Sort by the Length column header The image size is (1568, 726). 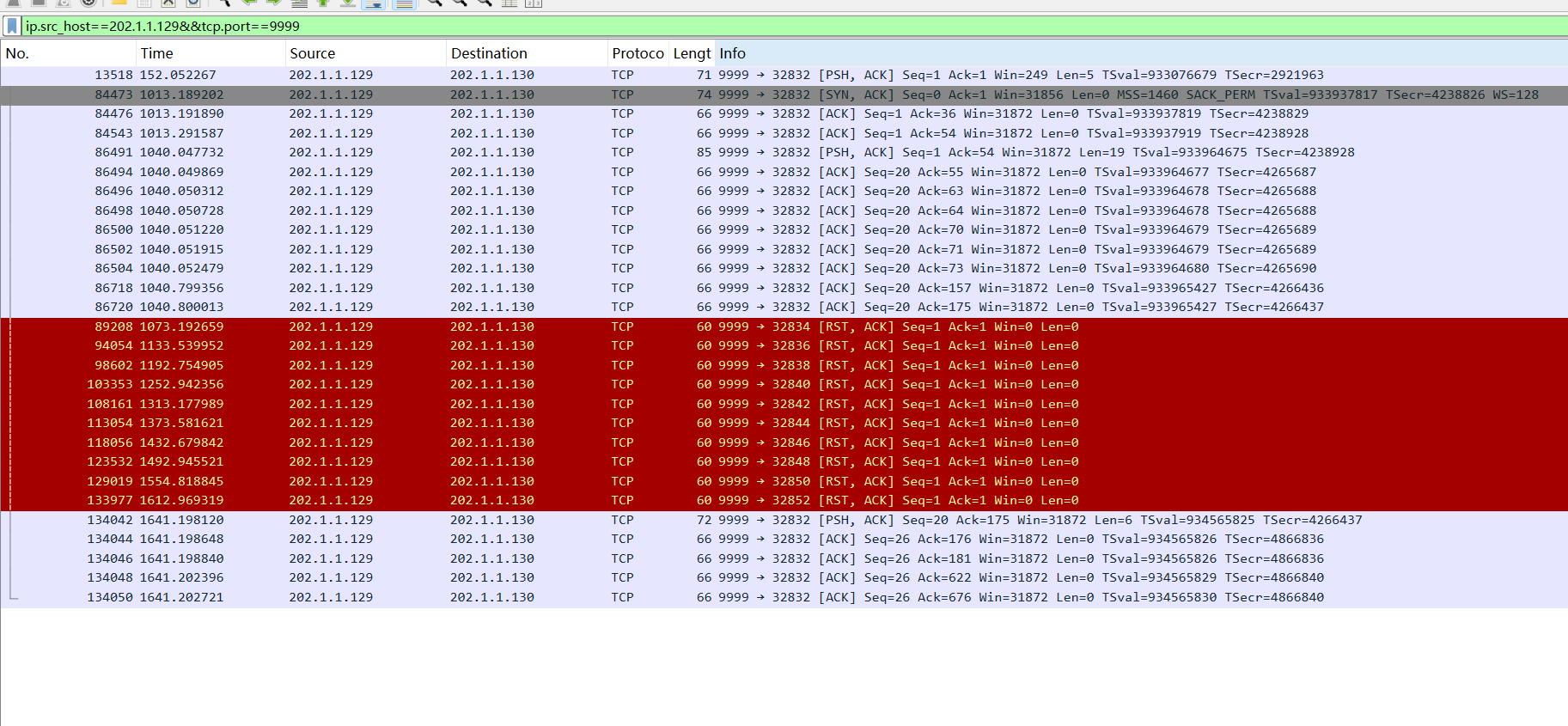(x=692, y=53)
